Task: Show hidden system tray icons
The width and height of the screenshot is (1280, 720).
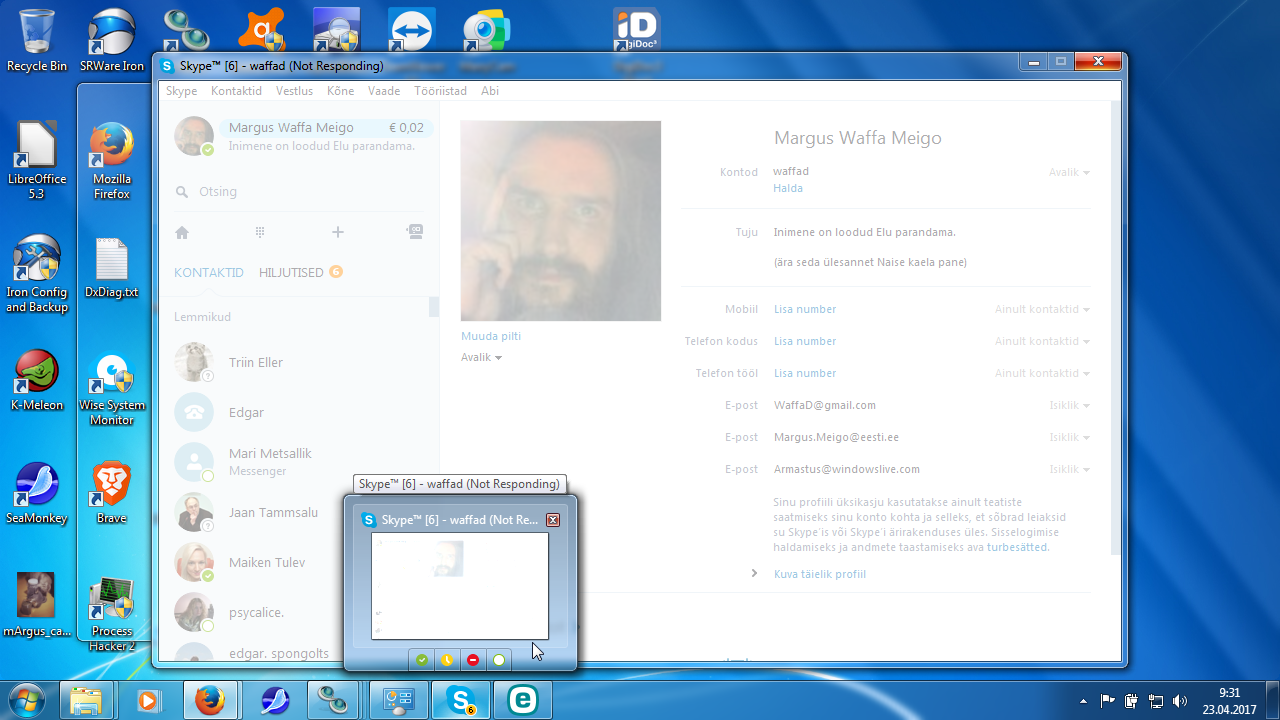Action: coord(1084,700)
